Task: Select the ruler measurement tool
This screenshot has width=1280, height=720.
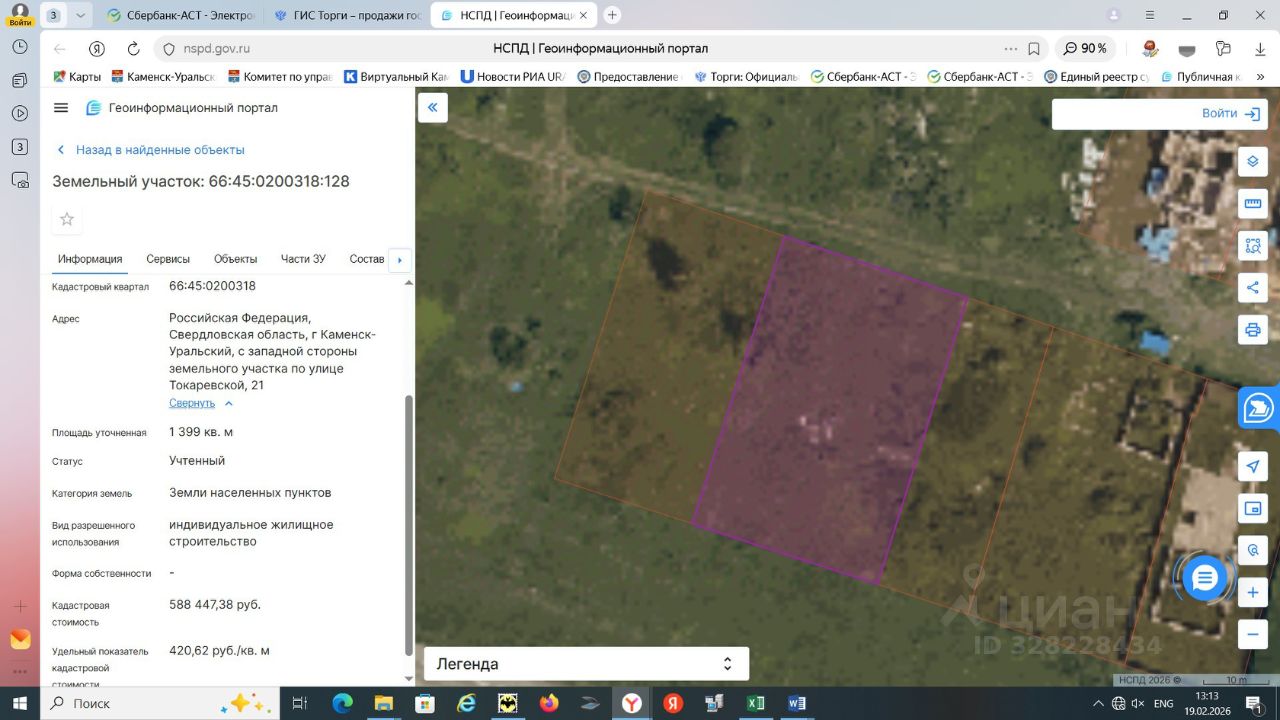Action: [x=1252, y=204]
